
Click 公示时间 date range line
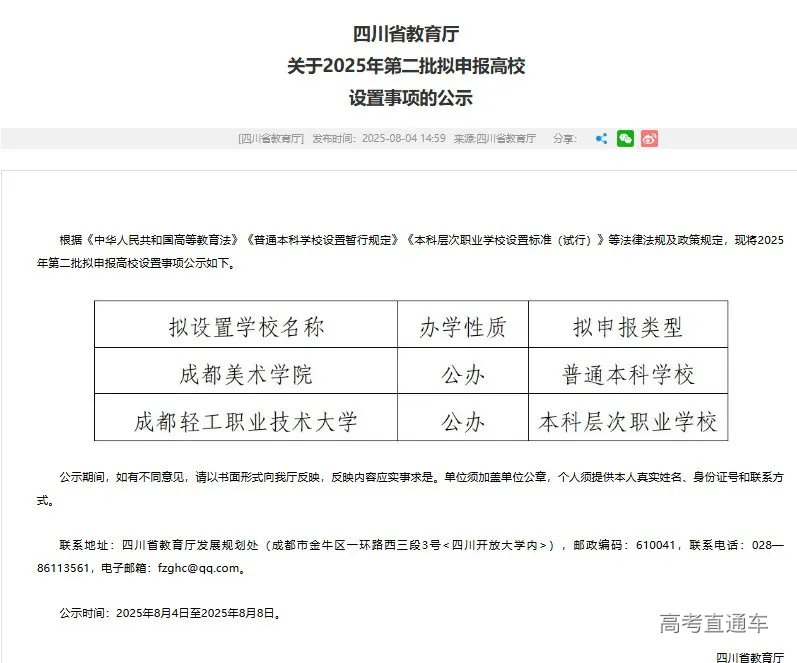click(170, 613)
